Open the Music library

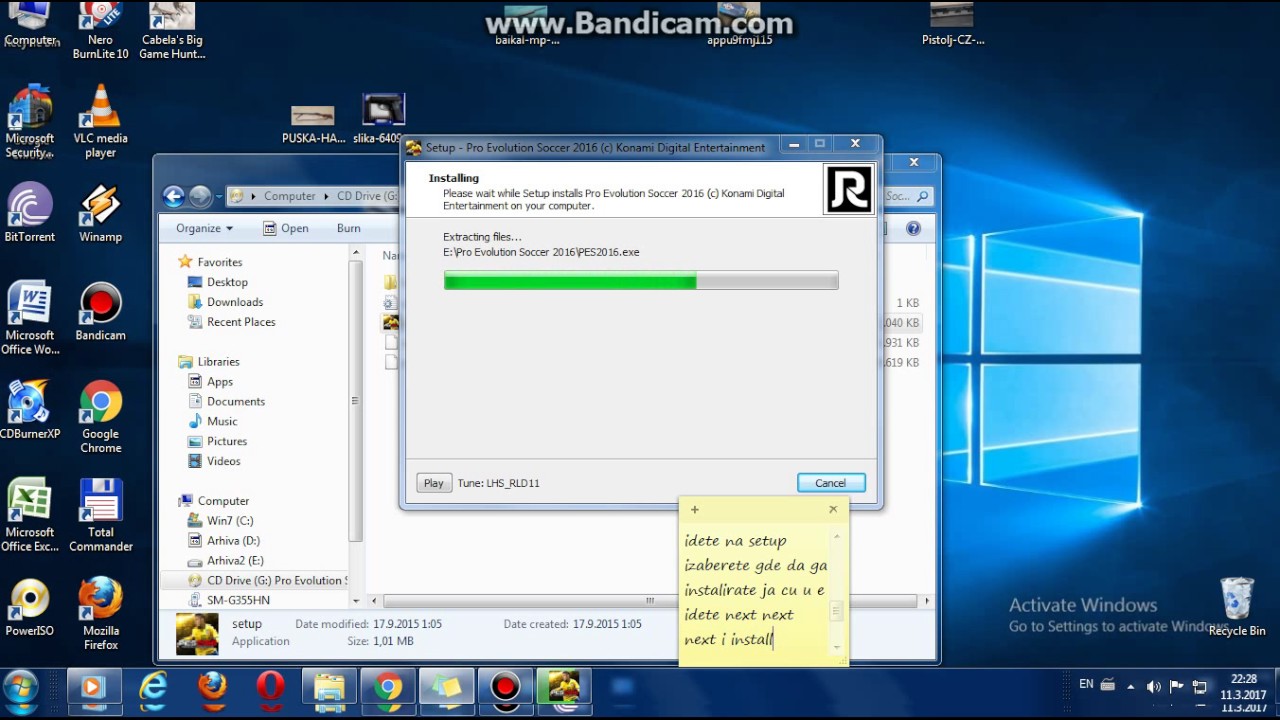[222, 422]
